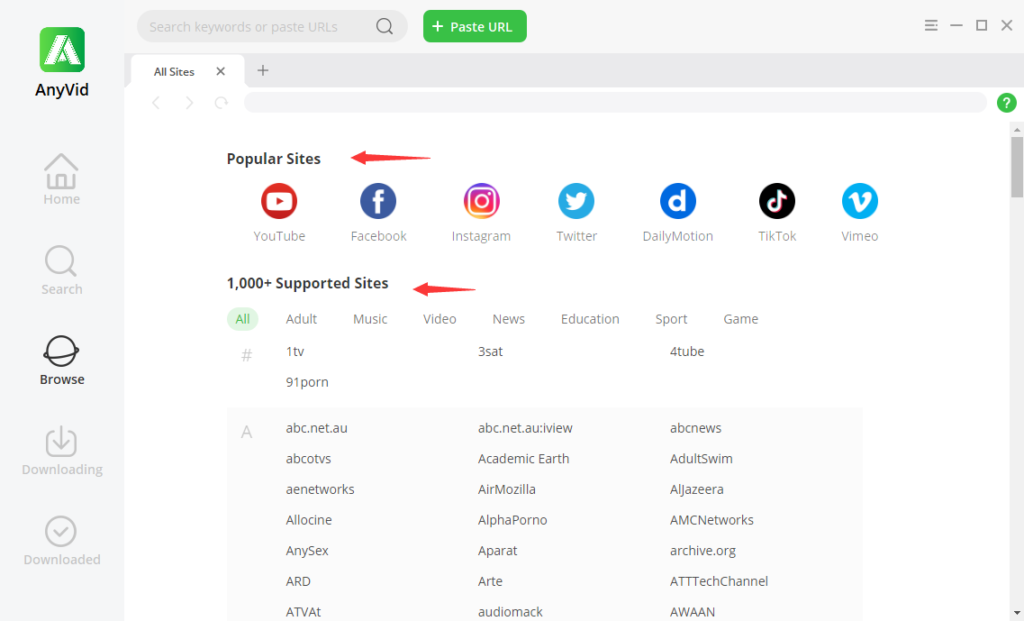Go back with the browser back arrow

click(156, 103)
